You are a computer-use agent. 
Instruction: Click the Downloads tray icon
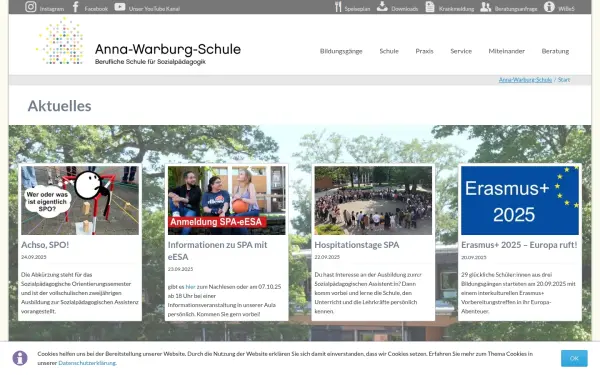coord(382,6)
